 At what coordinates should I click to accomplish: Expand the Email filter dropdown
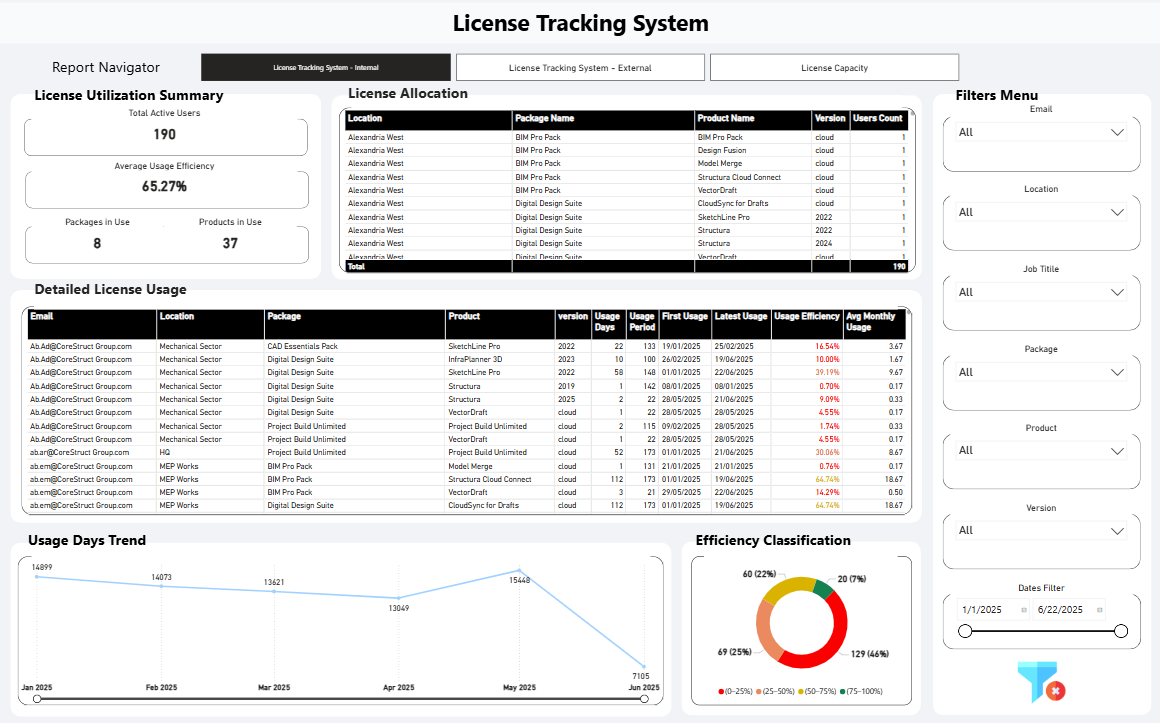[x=1042, y=132]
